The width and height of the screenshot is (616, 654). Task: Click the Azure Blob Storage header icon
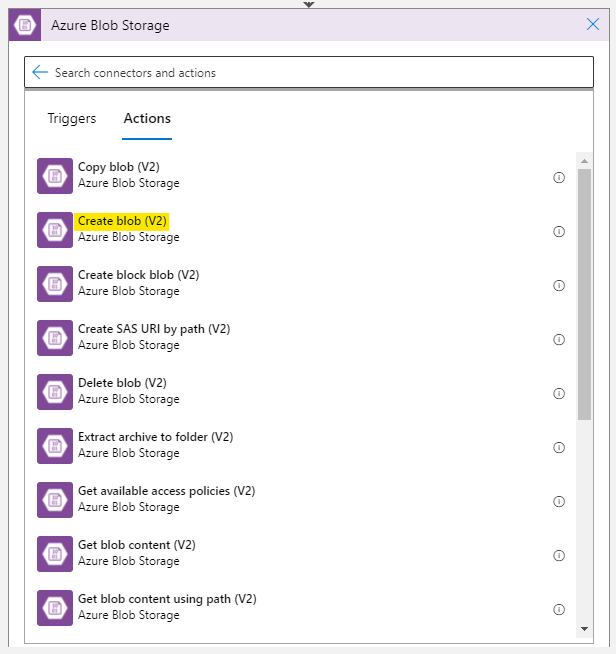[x=25, y=25]
